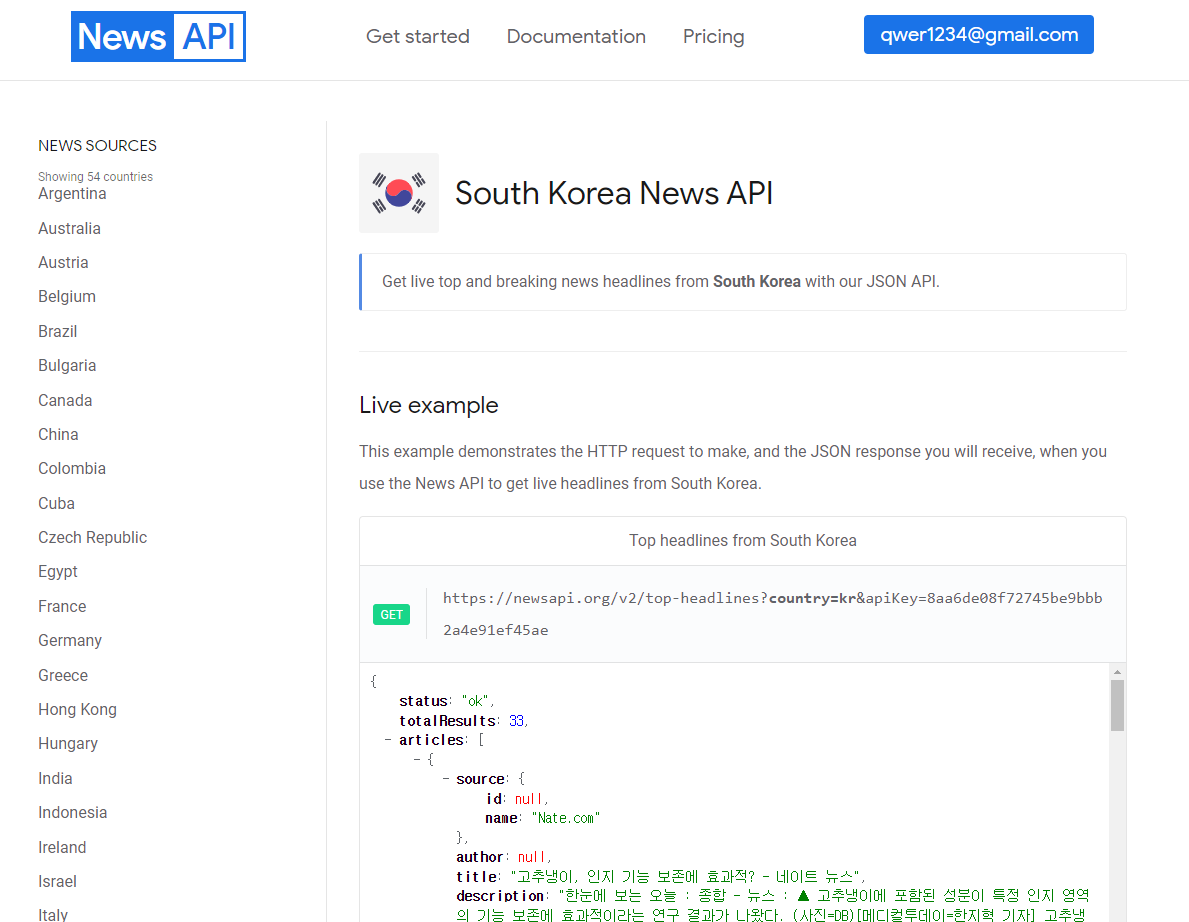The image size is (1189, 922).
Task: Click the "Nate.com" name value
Action: [566, 818]
